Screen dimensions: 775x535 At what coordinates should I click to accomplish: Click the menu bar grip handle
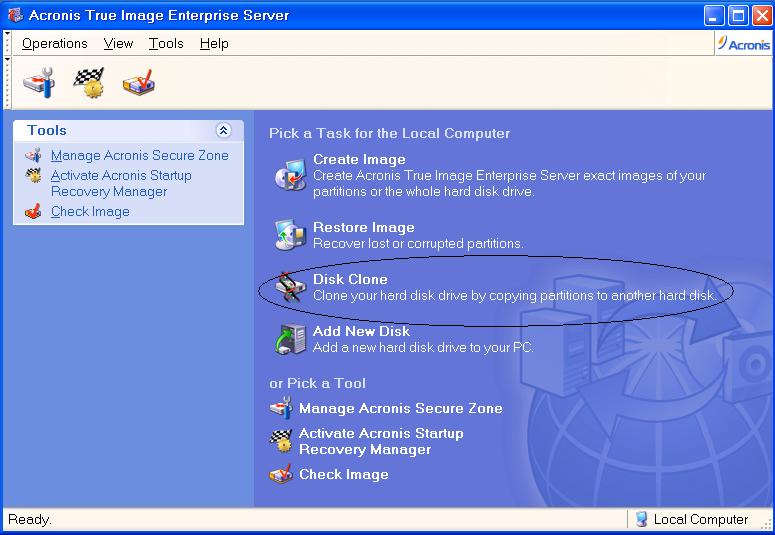pyautogui.click(x=7, y=43)
